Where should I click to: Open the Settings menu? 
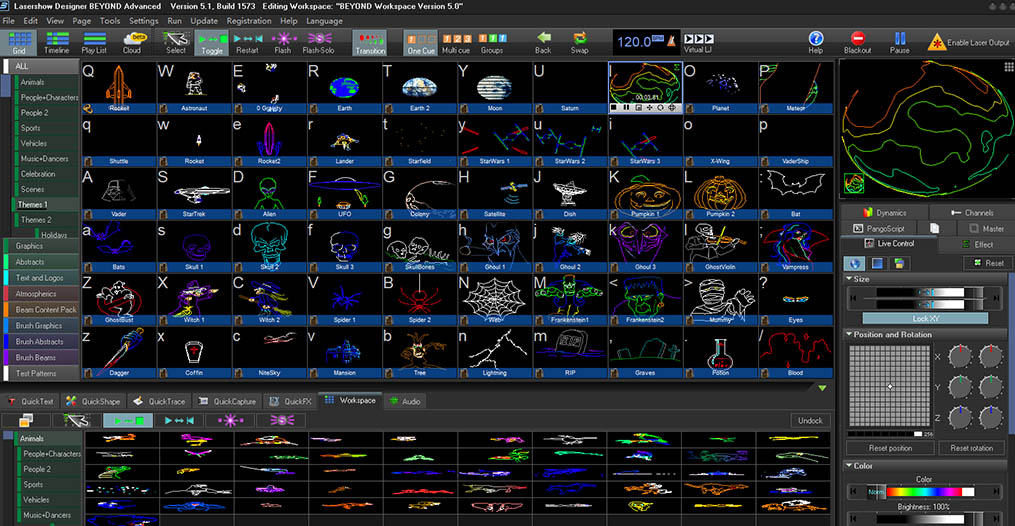coord(143,20)
